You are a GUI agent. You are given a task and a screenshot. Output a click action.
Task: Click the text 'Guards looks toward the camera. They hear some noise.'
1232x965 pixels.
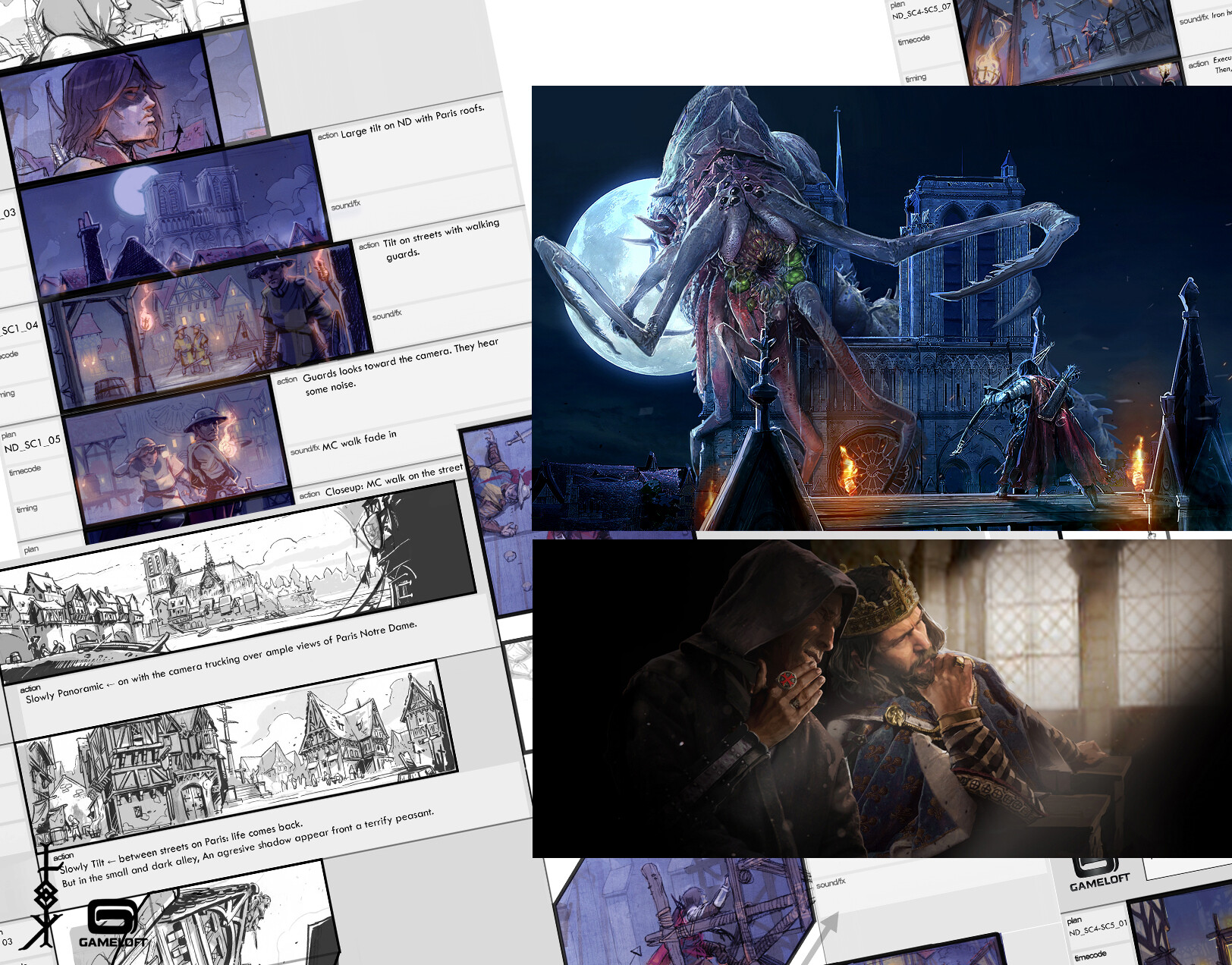point(401,367)
